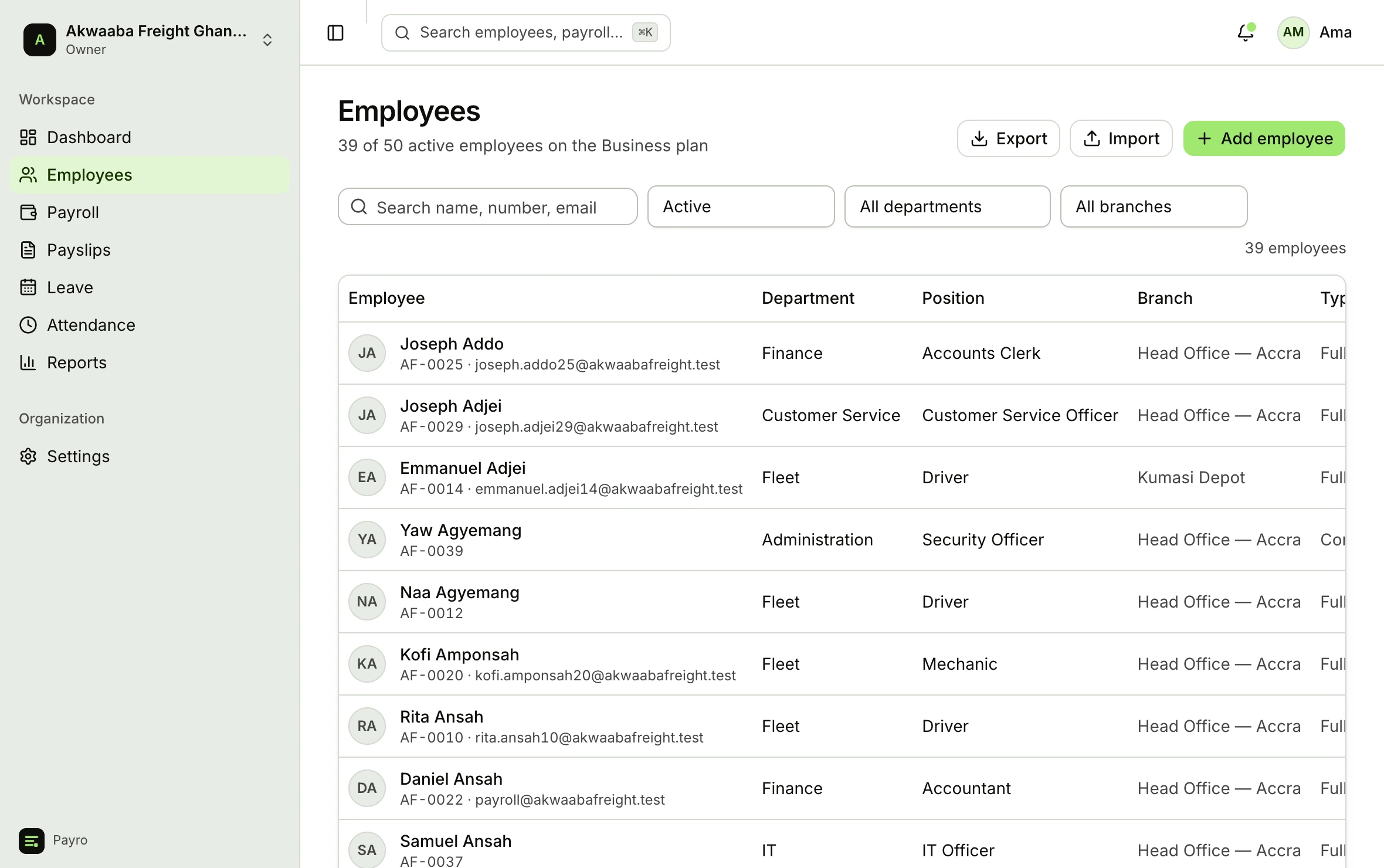Click the Position column header

click(x=953, y=298)
